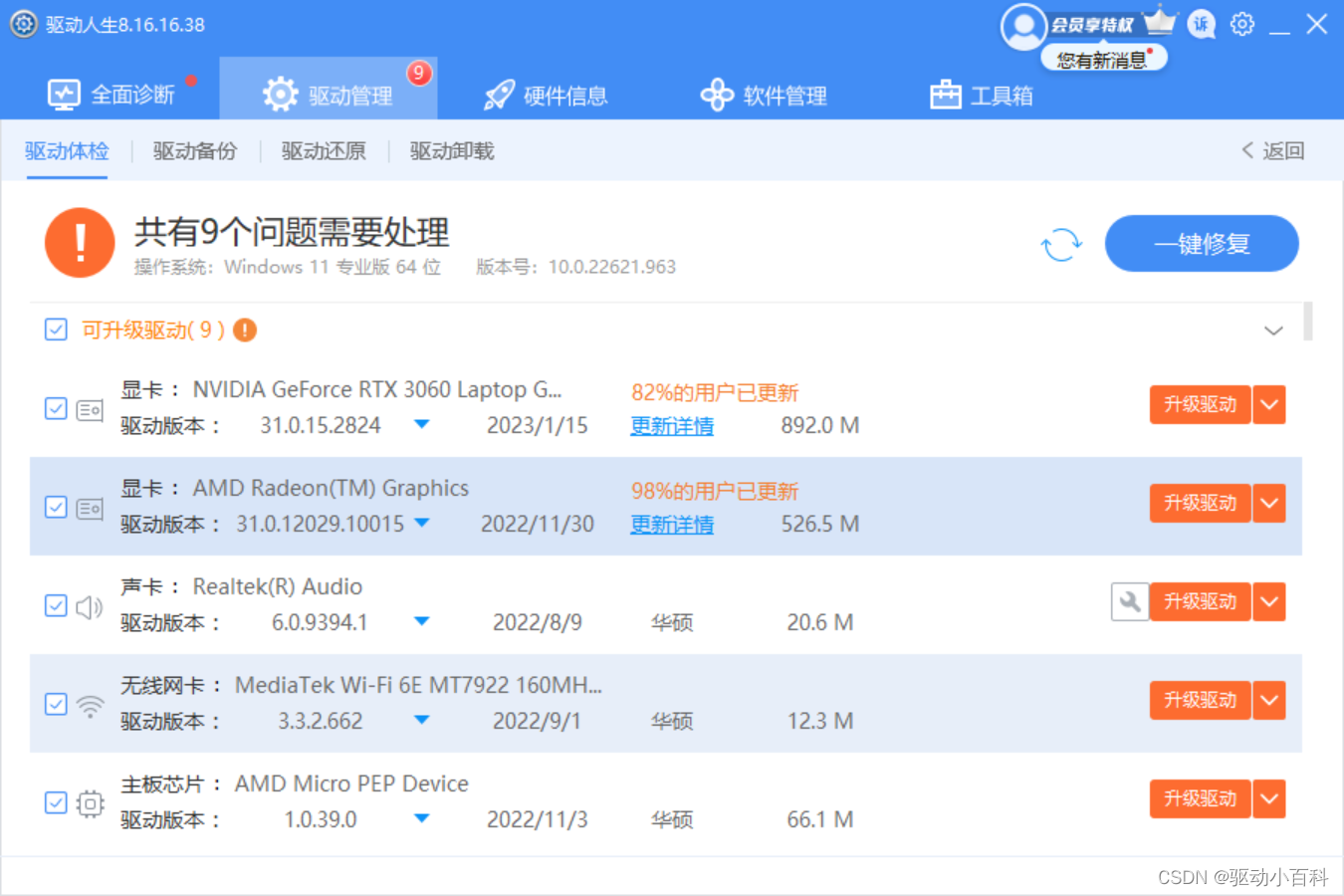Click the 82%的用户已更新 text
1344x896 pixels.
click(x=715, y=393)
